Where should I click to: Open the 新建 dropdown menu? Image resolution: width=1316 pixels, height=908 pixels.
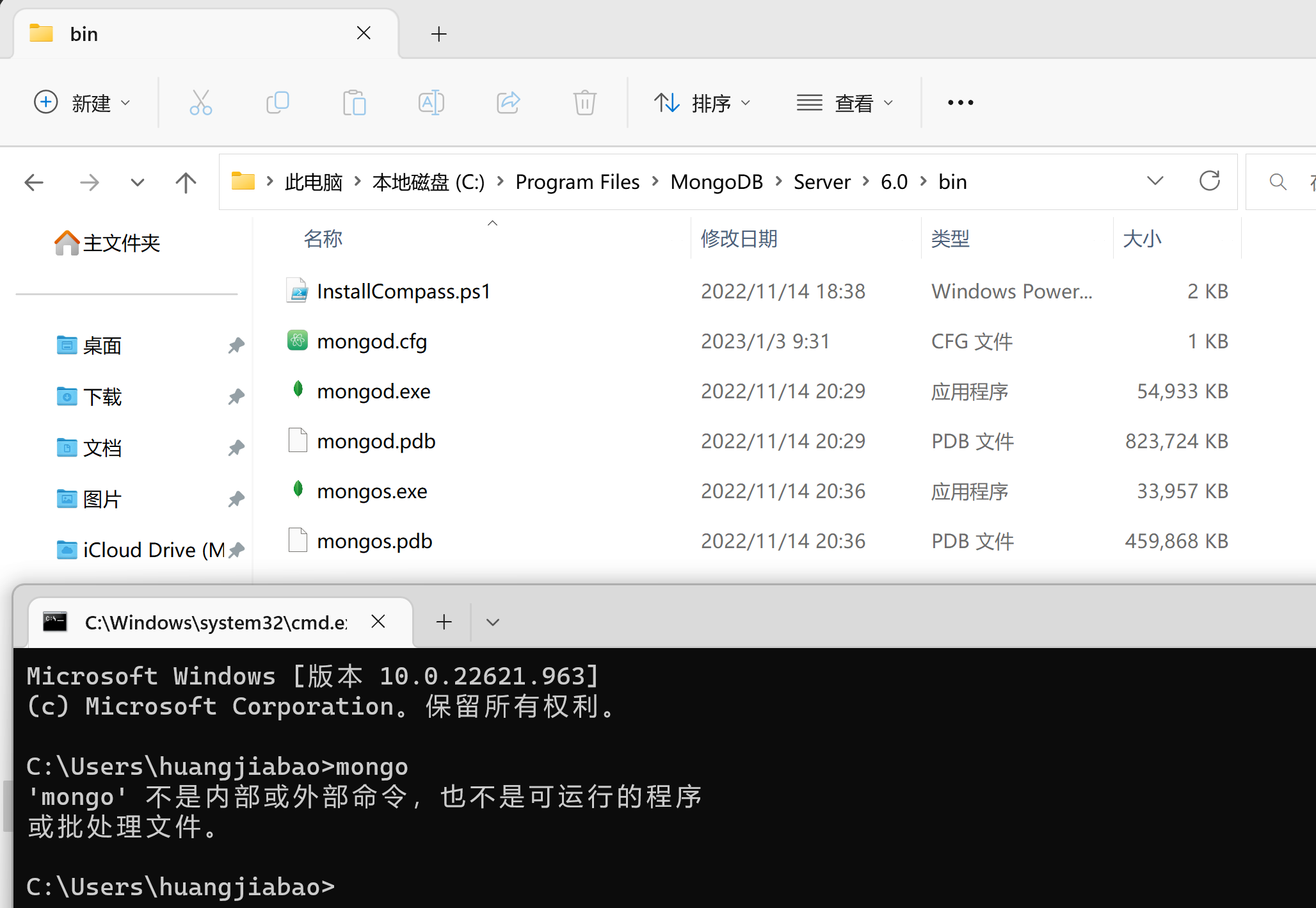(x=82, y=102)
